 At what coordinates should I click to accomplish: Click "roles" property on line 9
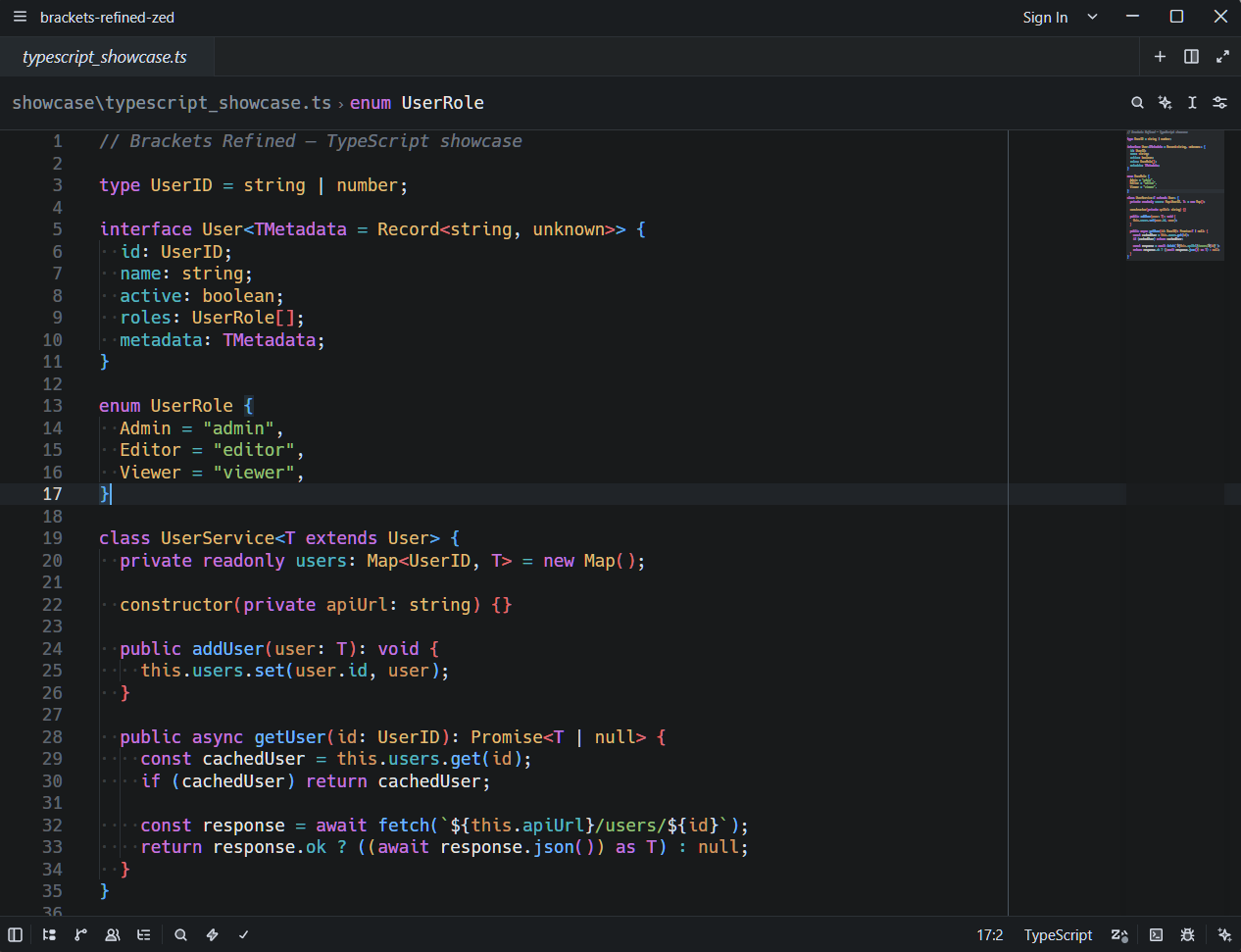tap(145, 318)
